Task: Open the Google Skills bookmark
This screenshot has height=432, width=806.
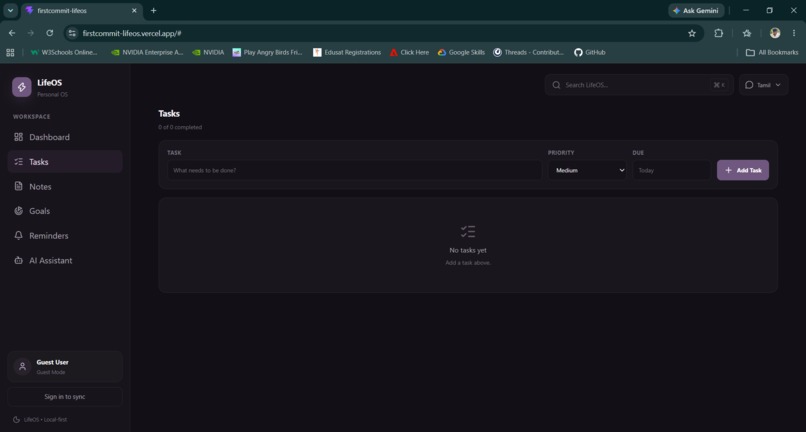Action: click(461, 52)
